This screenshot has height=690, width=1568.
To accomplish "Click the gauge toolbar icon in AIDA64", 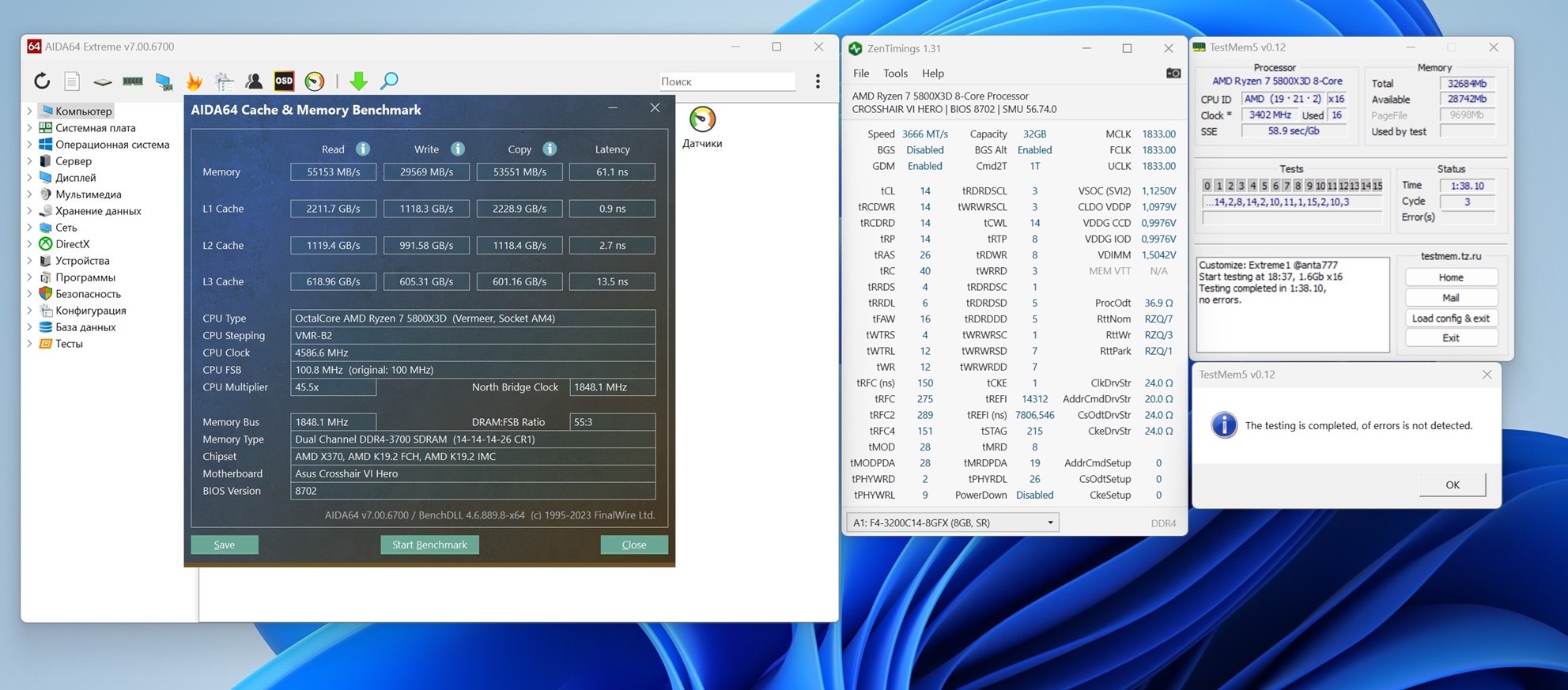I will (x=315, y=81).
